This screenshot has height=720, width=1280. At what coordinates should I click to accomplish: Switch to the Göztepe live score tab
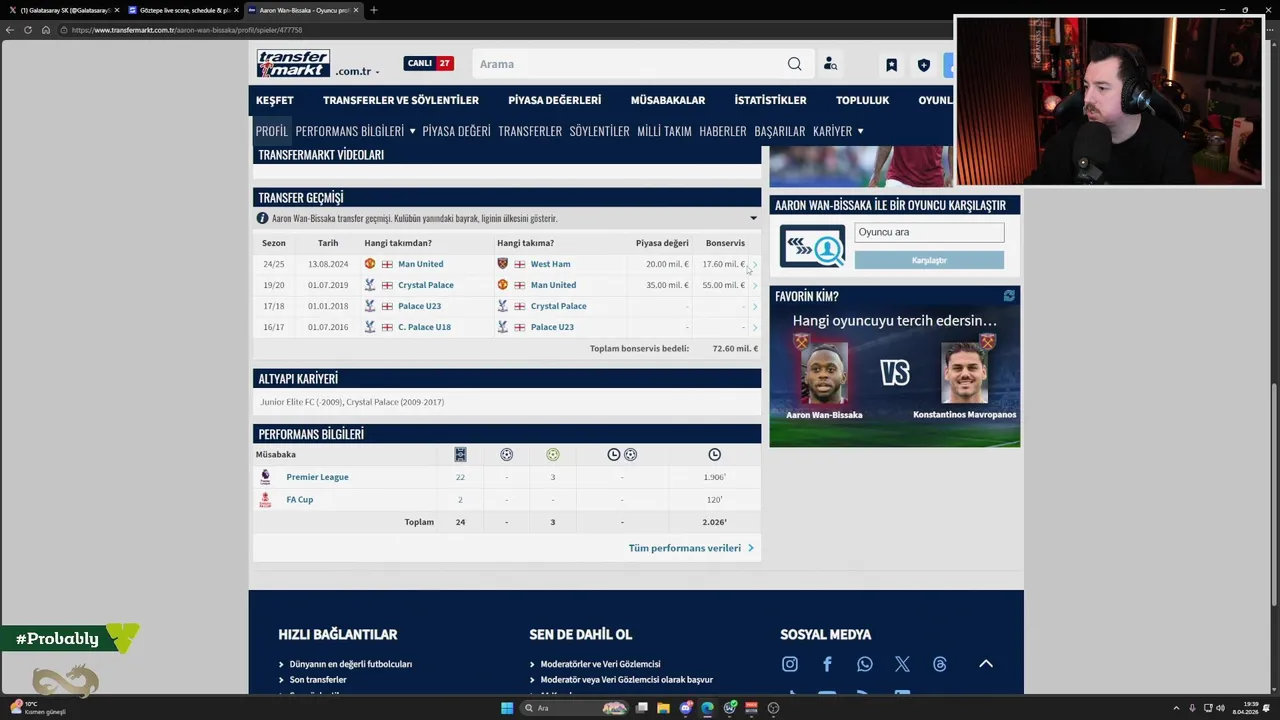tap(182, 10)
